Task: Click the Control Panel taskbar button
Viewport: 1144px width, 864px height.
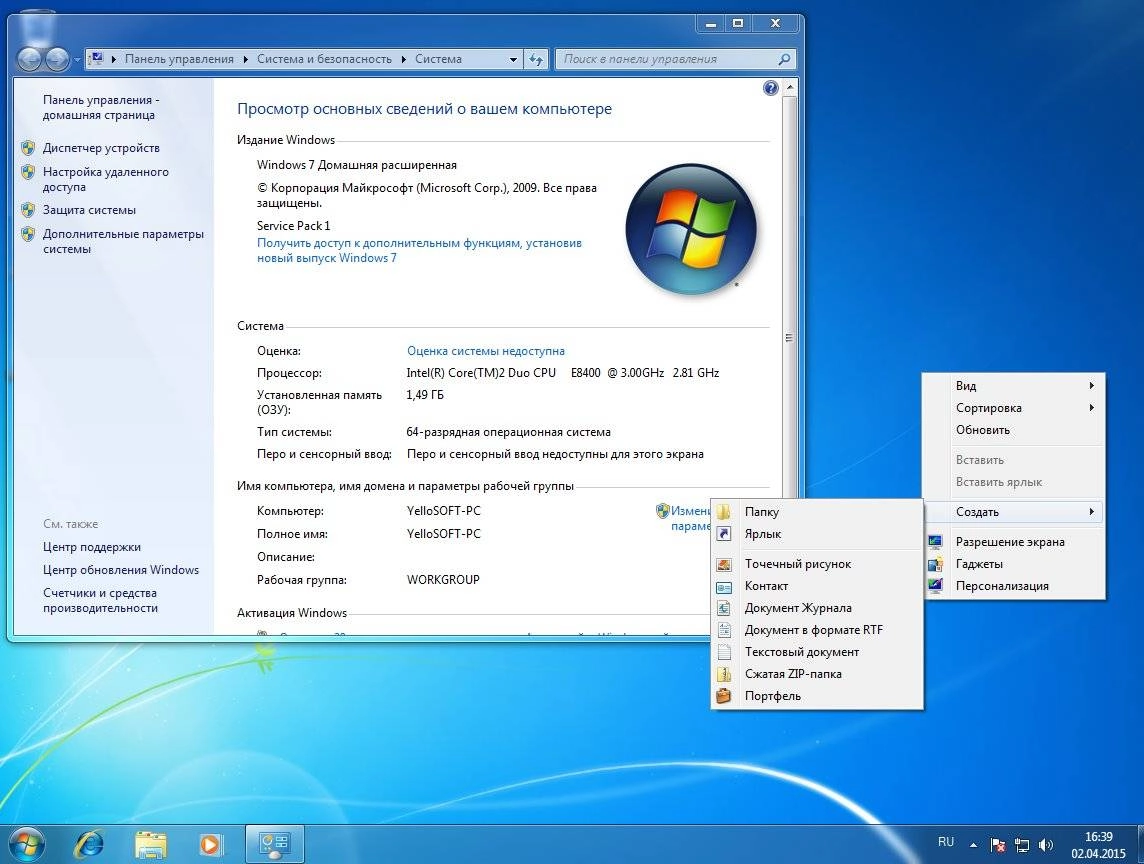Action: tap(274, 844)
